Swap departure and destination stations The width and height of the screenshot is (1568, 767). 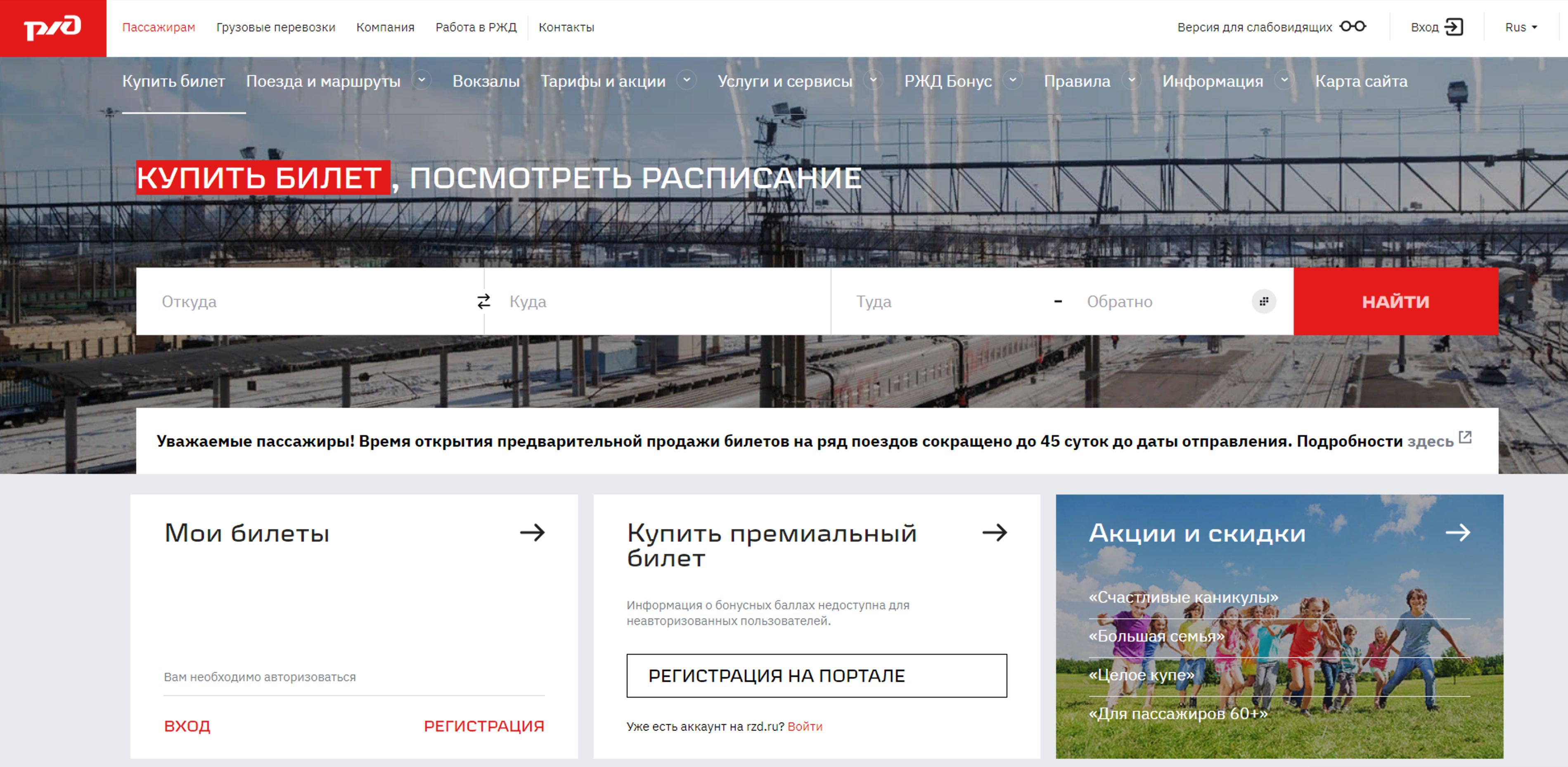483,301
